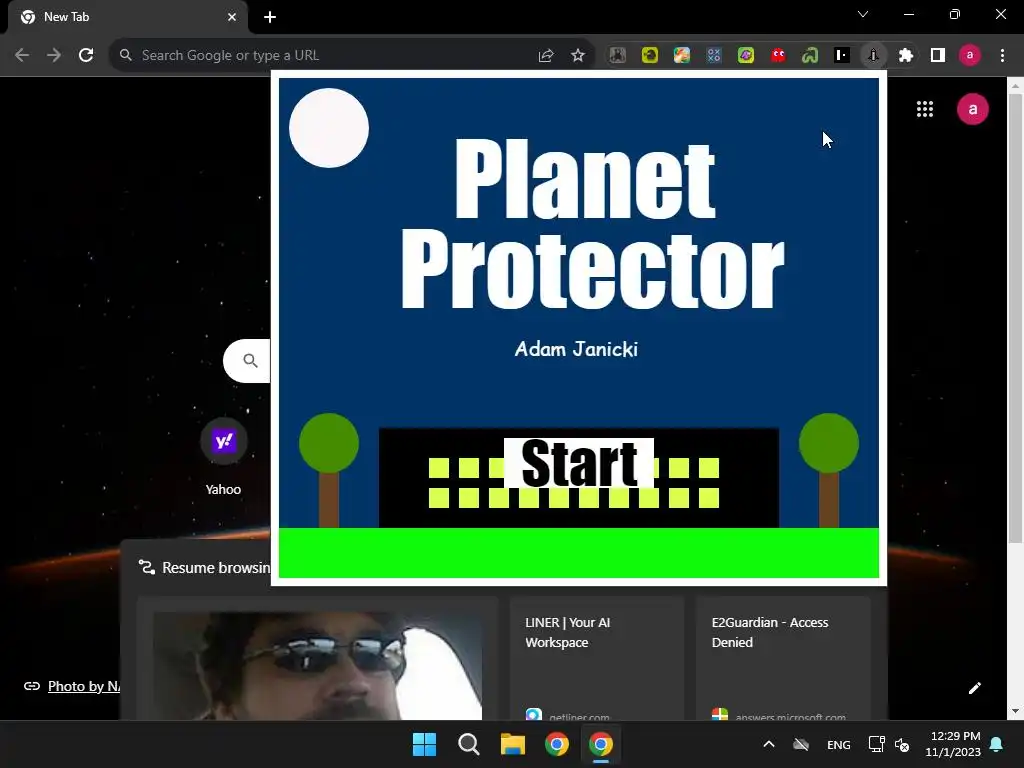Open File Explorer from the taskbar

(513, 744)
